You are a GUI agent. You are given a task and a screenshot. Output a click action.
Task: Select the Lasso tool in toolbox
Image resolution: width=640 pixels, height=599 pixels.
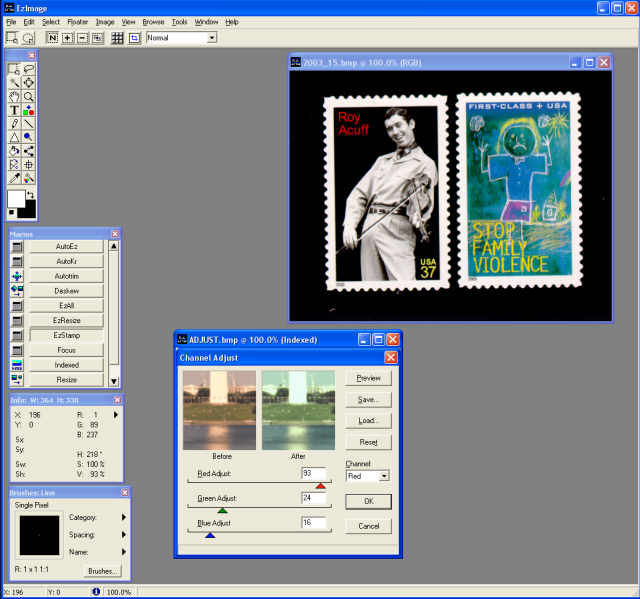(x=29, y=69)
